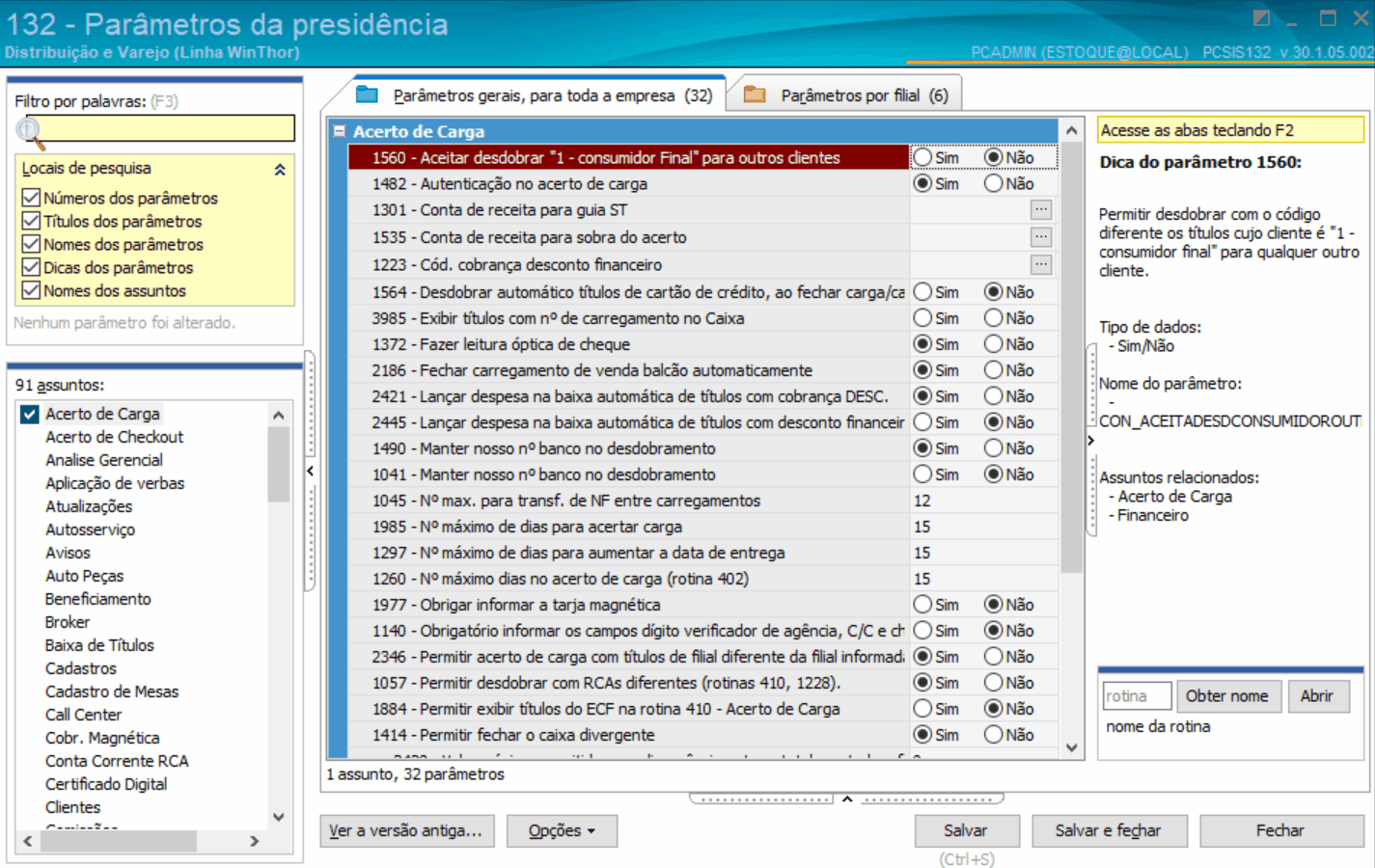
Task: Click the rotina input field
Action: pos(1137,696)
